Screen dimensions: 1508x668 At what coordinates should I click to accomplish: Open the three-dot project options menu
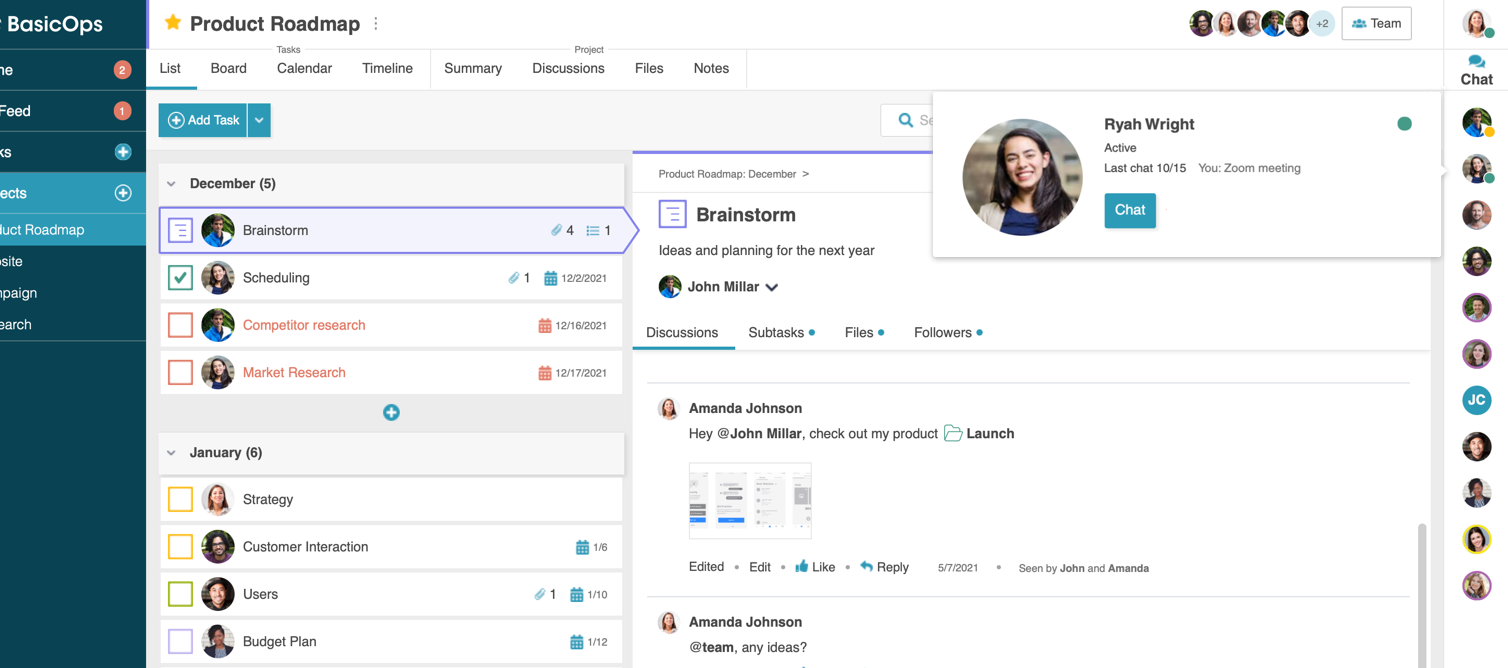click(x=376, y=23)
